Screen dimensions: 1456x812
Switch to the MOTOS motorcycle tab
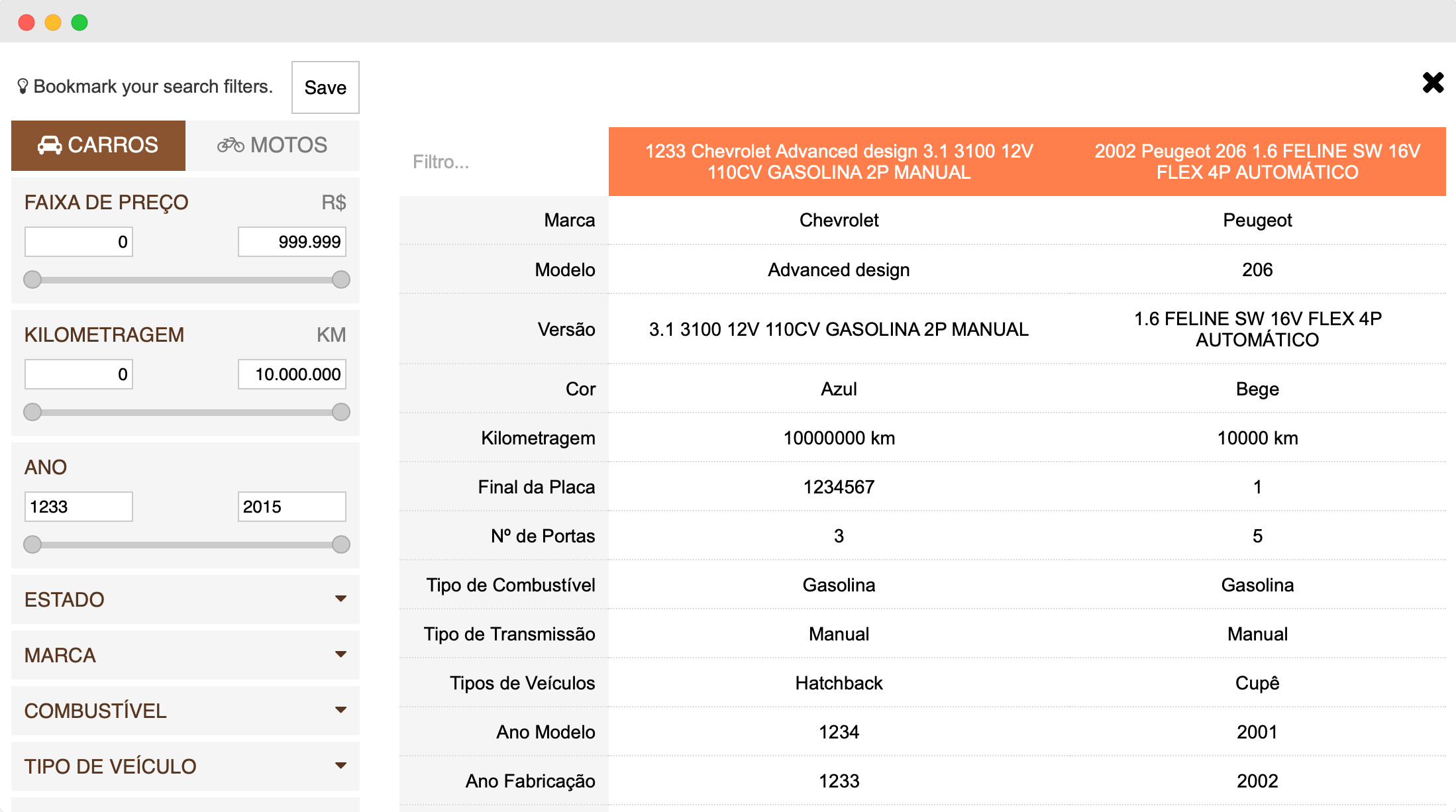[272, 145]
